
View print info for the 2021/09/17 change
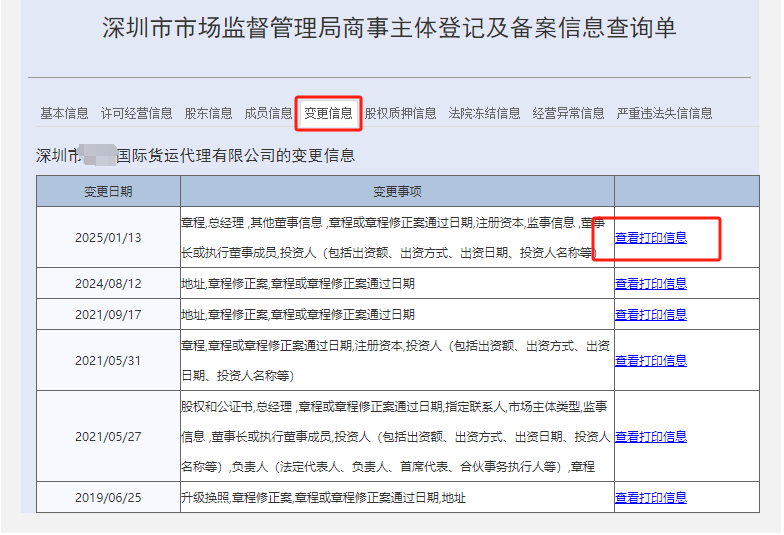click(x=650, y=315)
